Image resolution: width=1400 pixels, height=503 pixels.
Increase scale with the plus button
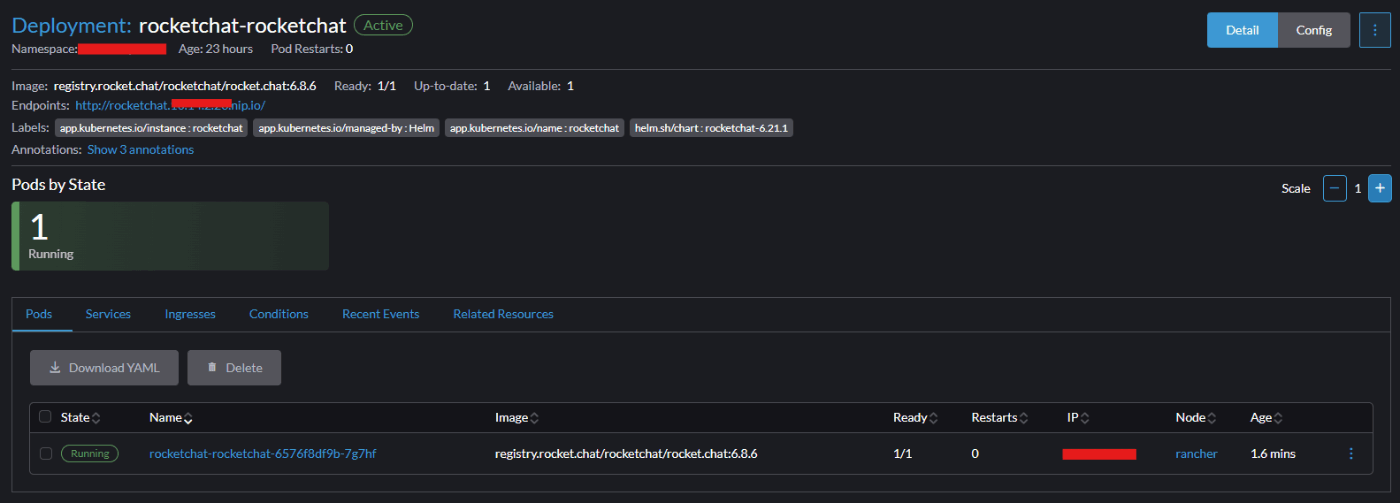click(1380, 188)
